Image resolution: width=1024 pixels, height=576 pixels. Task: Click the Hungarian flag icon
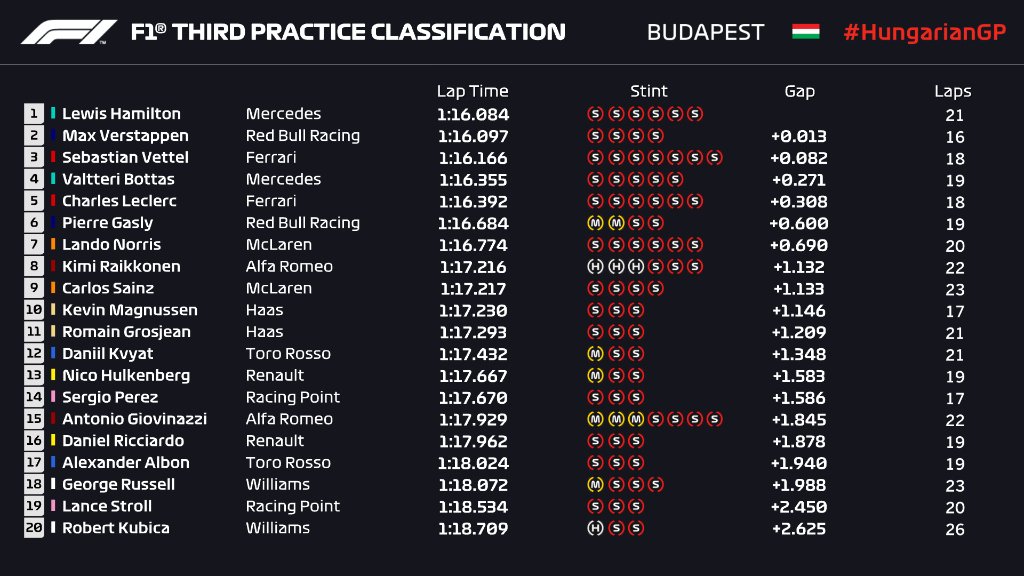tap(805, 31)
